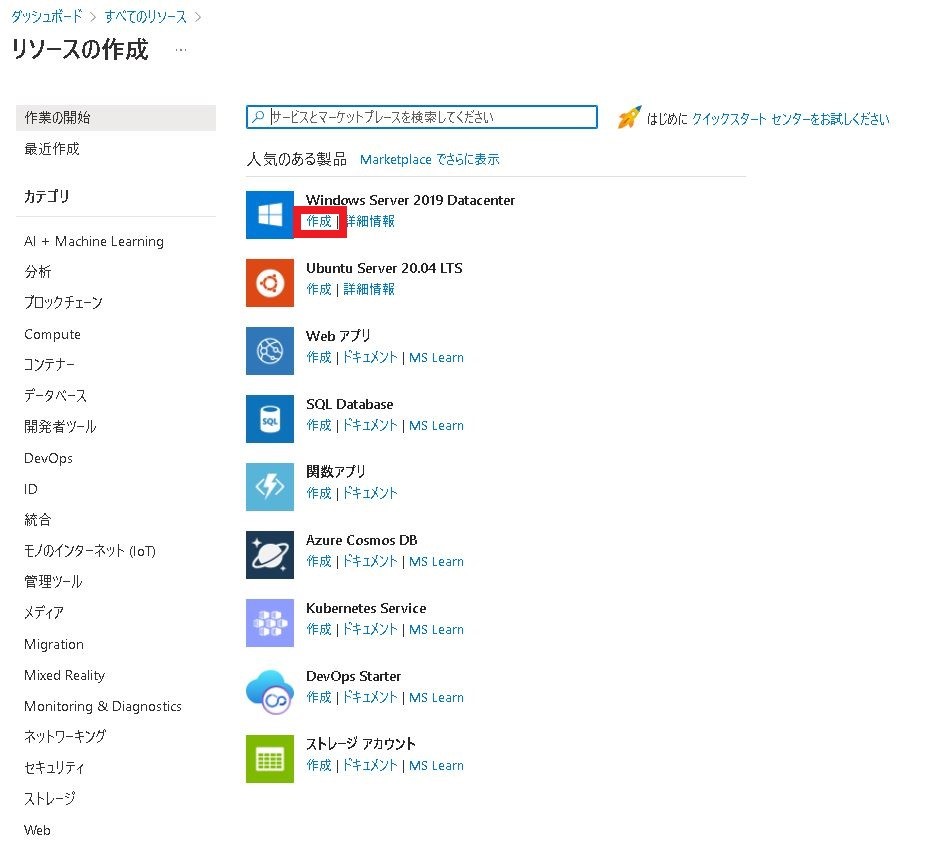Click the Azure Cosmos DB planet icon
928x863 pixels.
pyautogui.click(x=269, y=554)
